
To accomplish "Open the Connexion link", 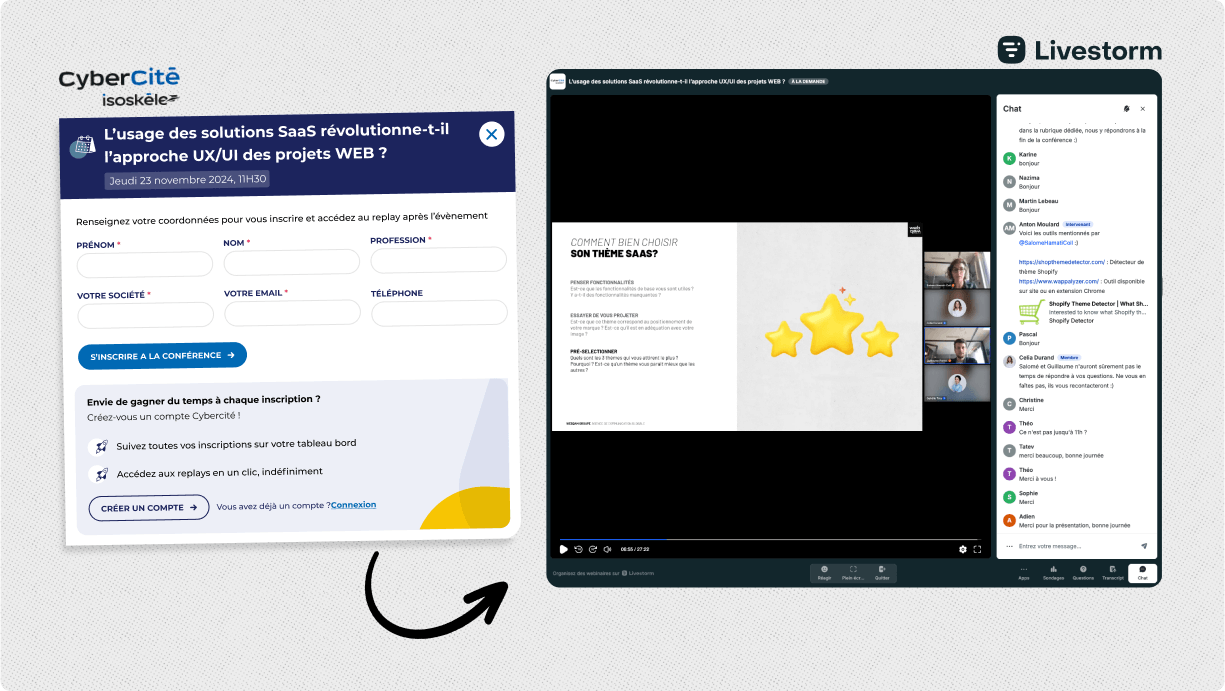I will click(x=354, y=505).
